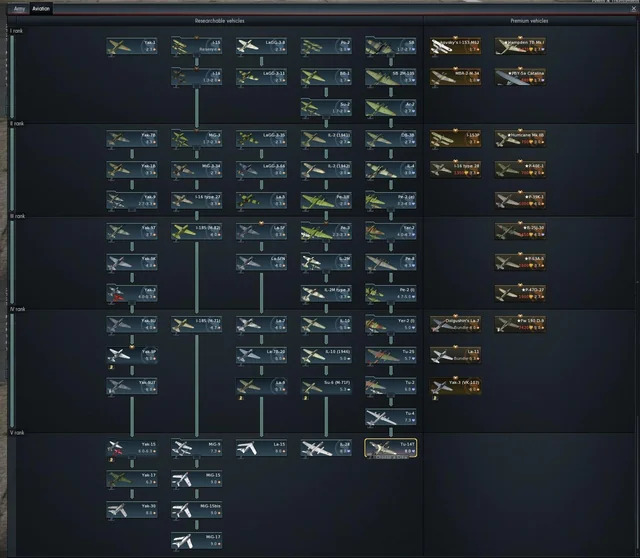
Task: Select the SB 2M-103 bomber
Action: click(391, 77)
